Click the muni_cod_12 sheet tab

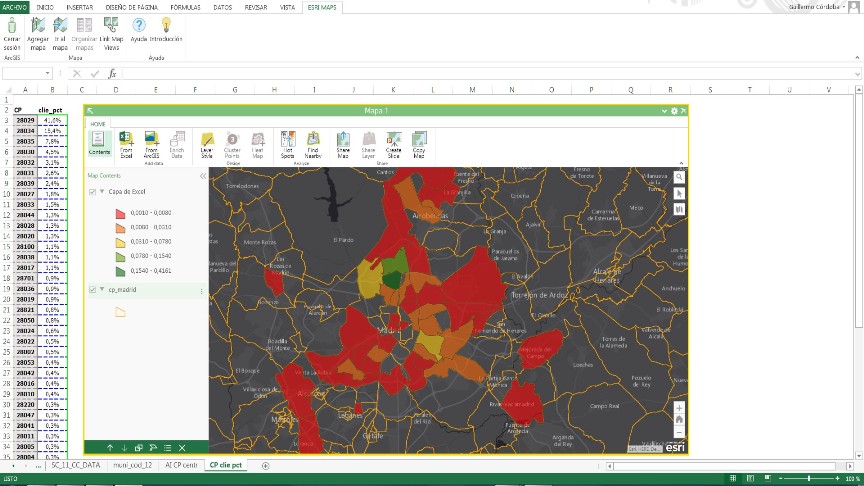click(x=132, y=465)
